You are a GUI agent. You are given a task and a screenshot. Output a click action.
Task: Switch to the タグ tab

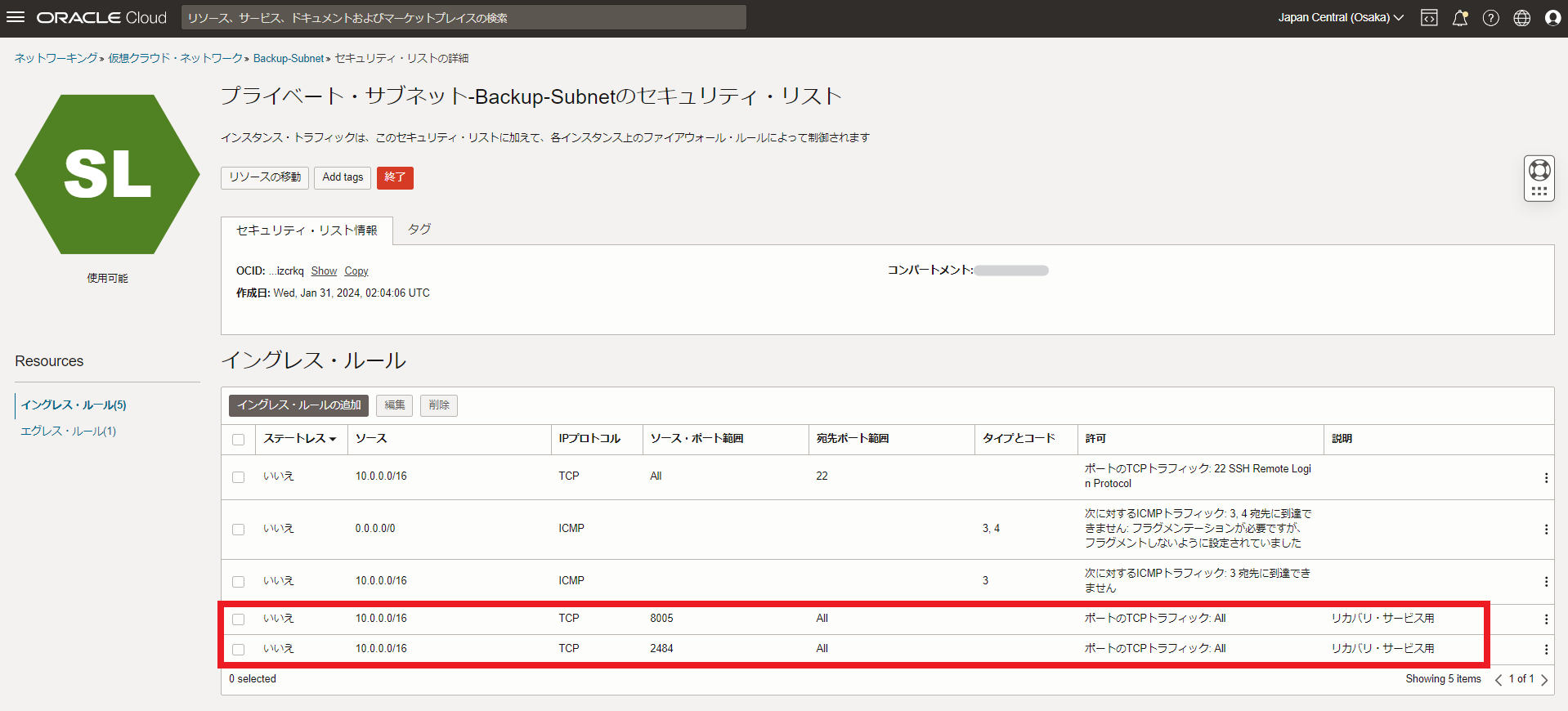[419, 230]
